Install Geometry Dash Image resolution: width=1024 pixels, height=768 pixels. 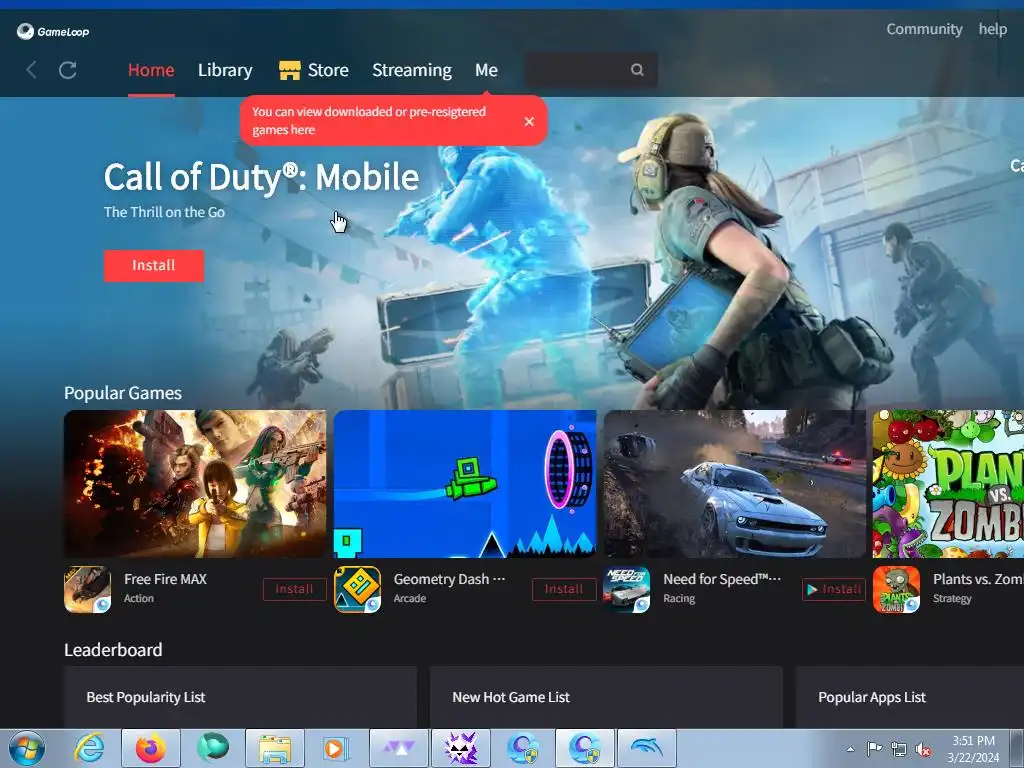[x=564, y=589]
